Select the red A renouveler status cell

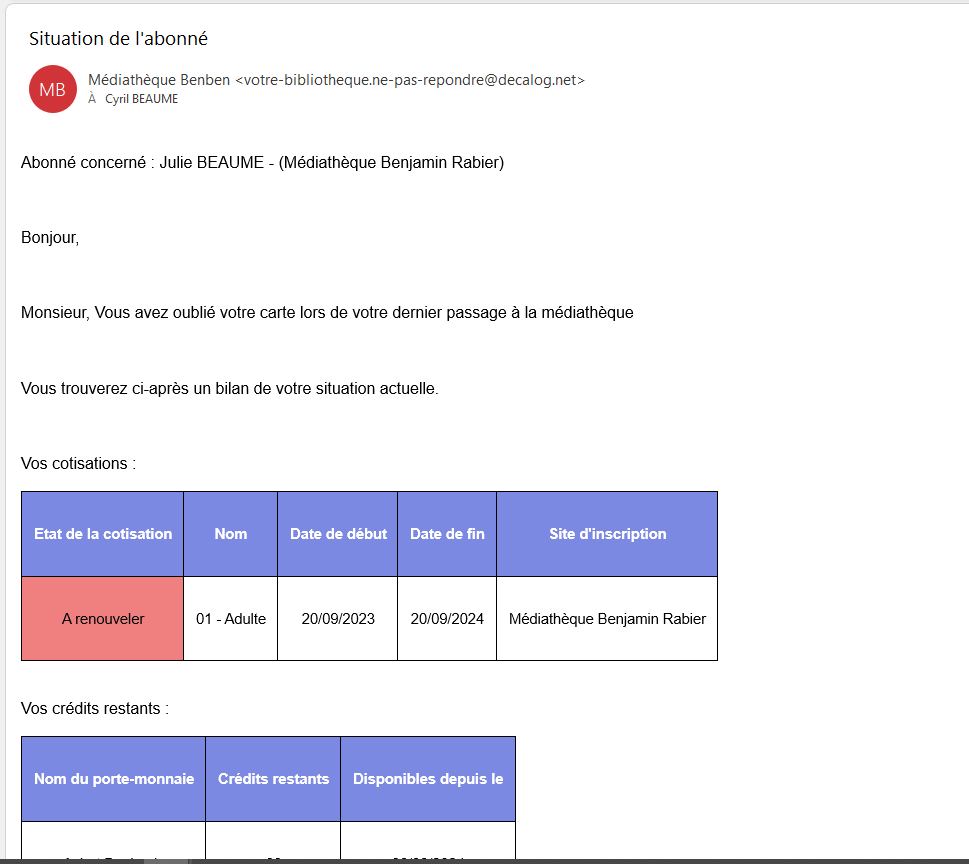pyautogui.click(x=102, y=618)
